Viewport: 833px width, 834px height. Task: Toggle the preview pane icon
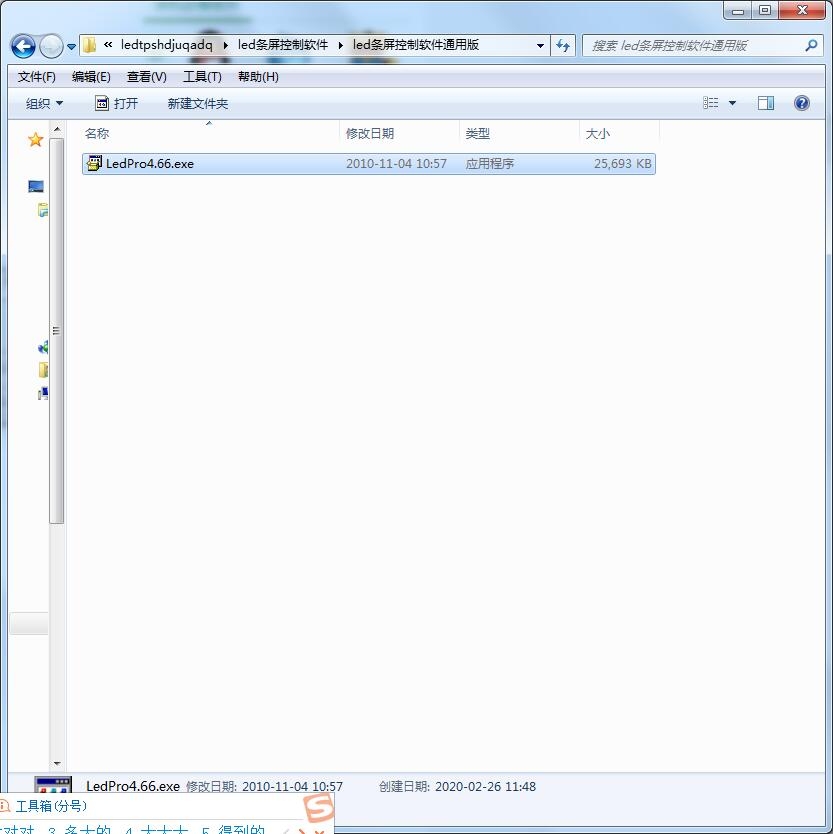766,103
